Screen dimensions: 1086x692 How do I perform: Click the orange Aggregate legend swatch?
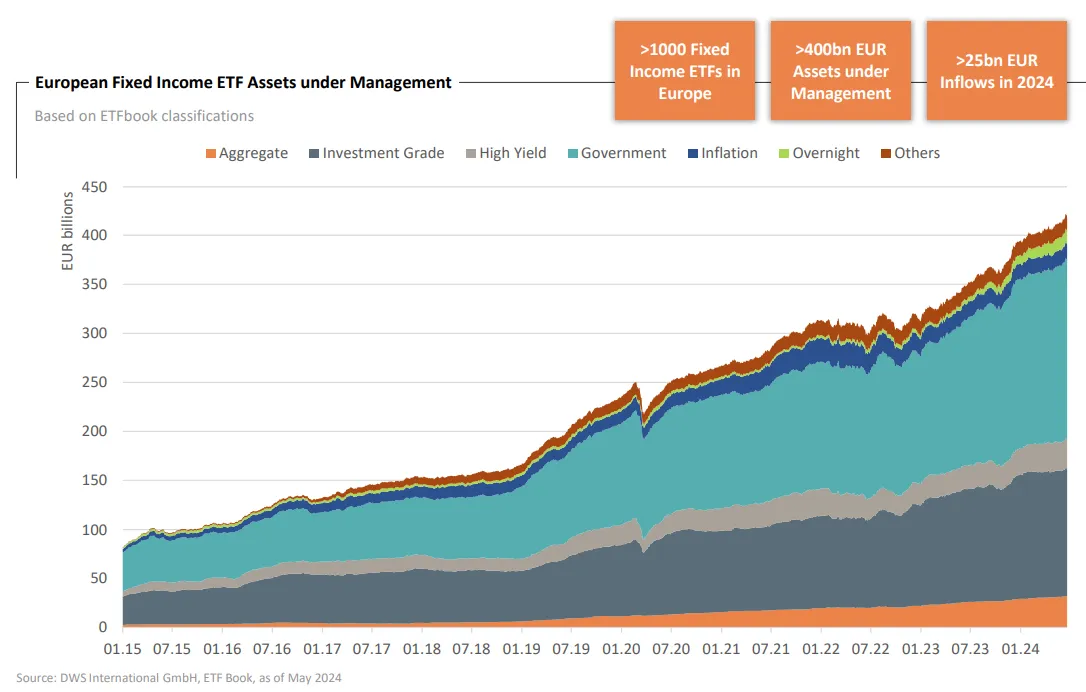(211, 154)
